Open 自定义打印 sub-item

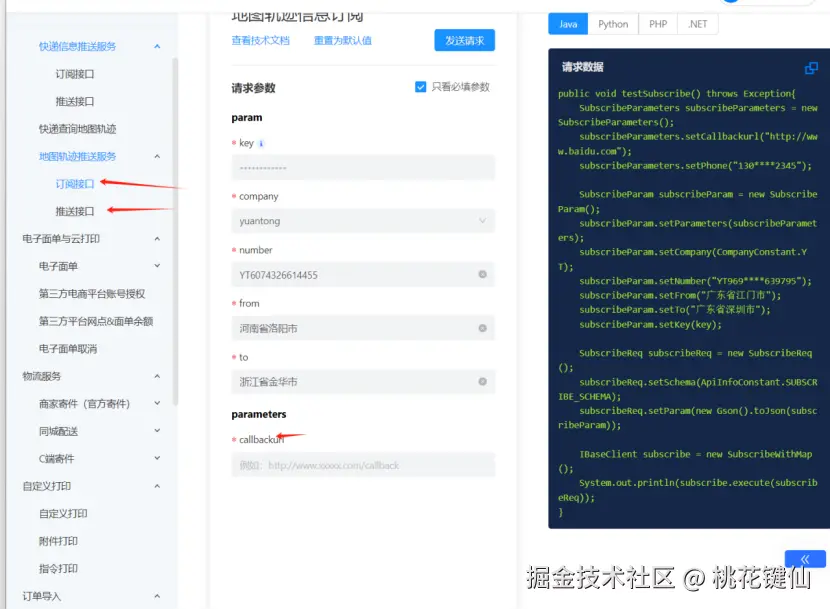[x=64, y=514]
